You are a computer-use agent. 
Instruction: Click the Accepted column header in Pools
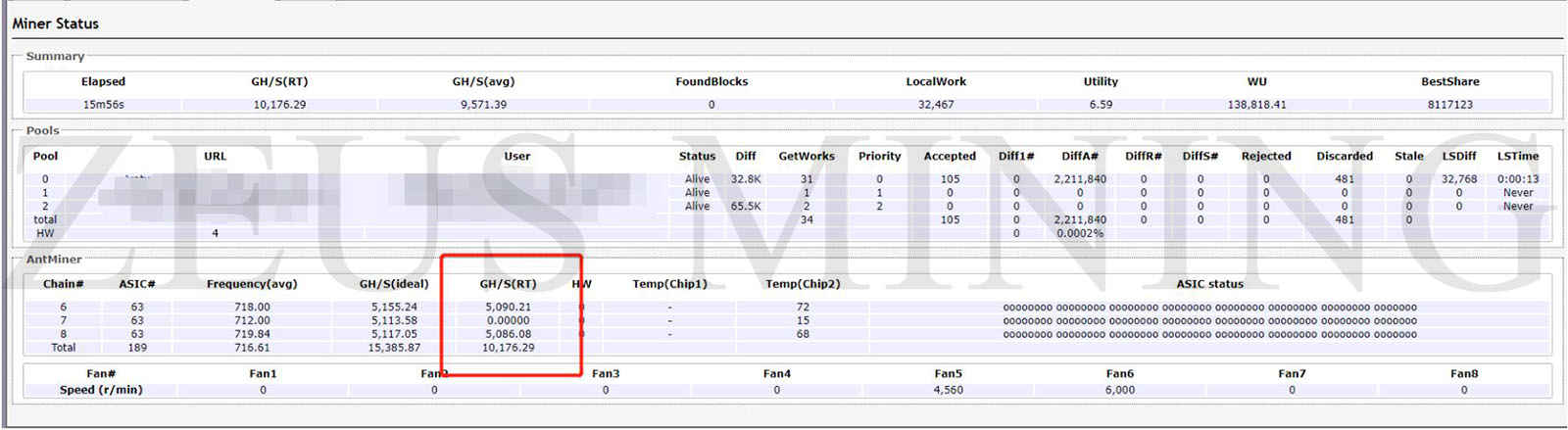pos(950,156)
